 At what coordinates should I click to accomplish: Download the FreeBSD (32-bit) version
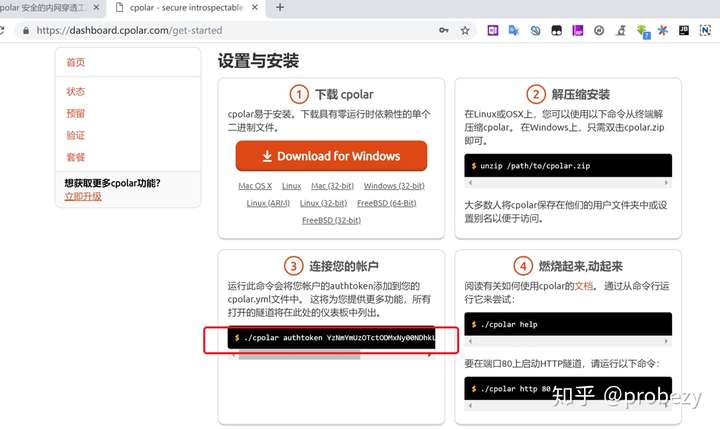(x=331, y=220)
